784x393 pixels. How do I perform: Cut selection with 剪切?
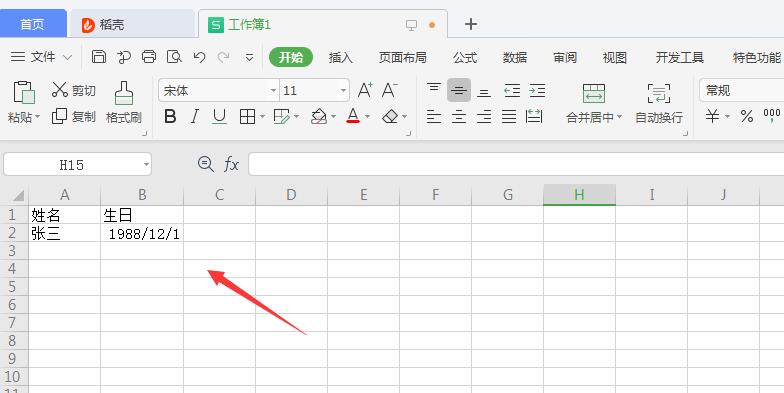74,90
